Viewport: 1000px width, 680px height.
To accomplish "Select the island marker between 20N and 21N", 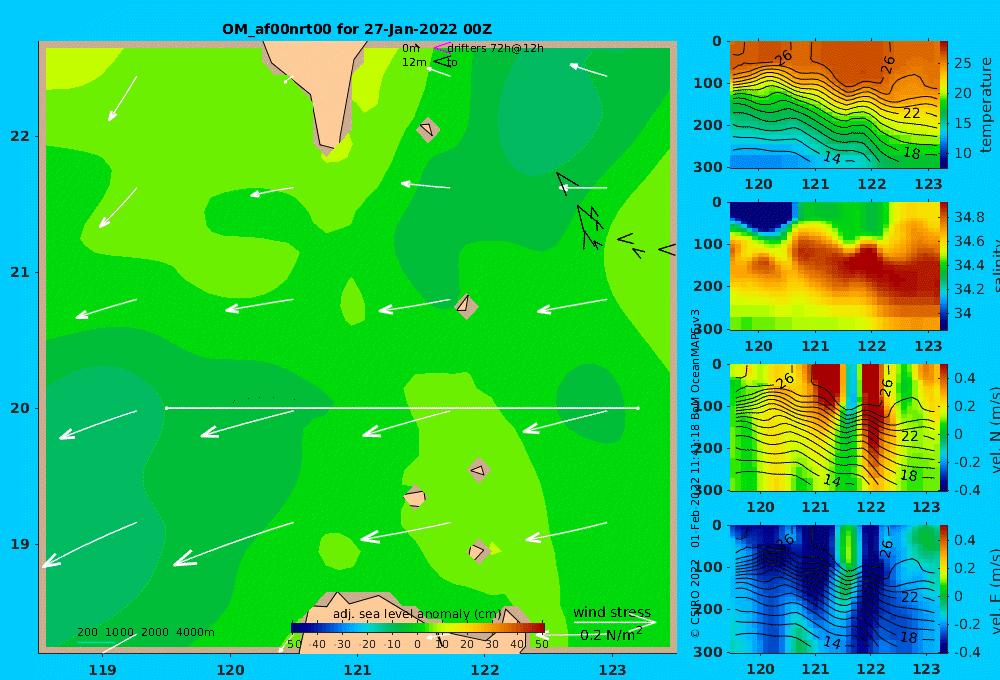I will coord(466,306).
